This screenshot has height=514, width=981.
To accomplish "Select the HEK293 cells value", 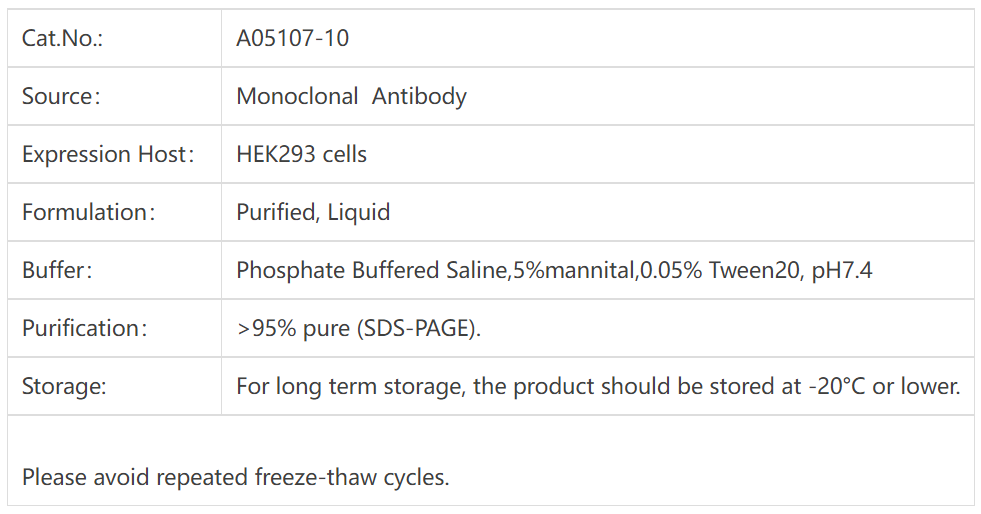I will tap(301, 155).
